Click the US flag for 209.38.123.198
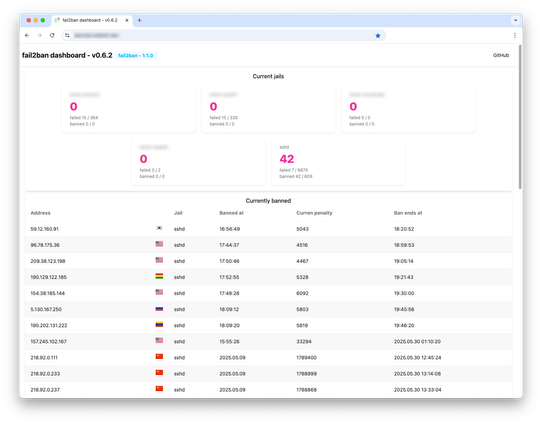Image resolution: width=542 pixels, height=424 pixels. 159,260
